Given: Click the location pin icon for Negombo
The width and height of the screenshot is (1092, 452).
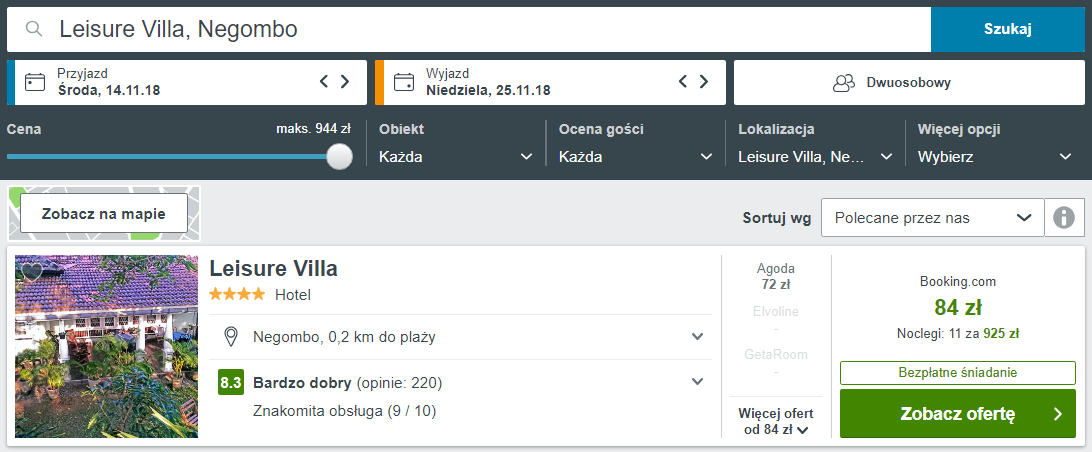Looking at the screenshot, I should pyautogui.click(x=231, y=337).
